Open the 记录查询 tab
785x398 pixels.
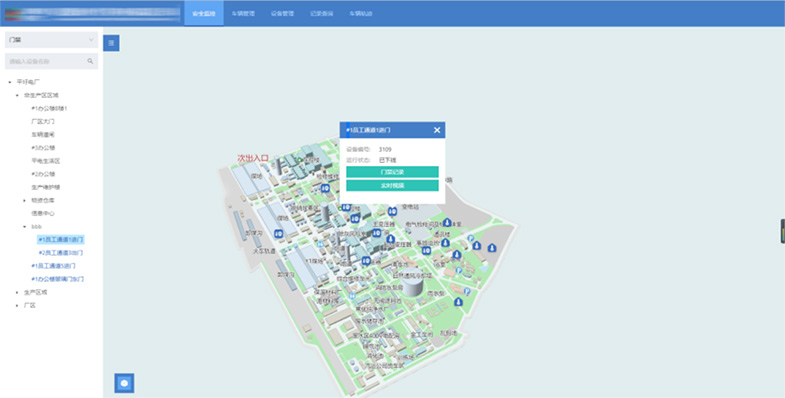(321, 14)
